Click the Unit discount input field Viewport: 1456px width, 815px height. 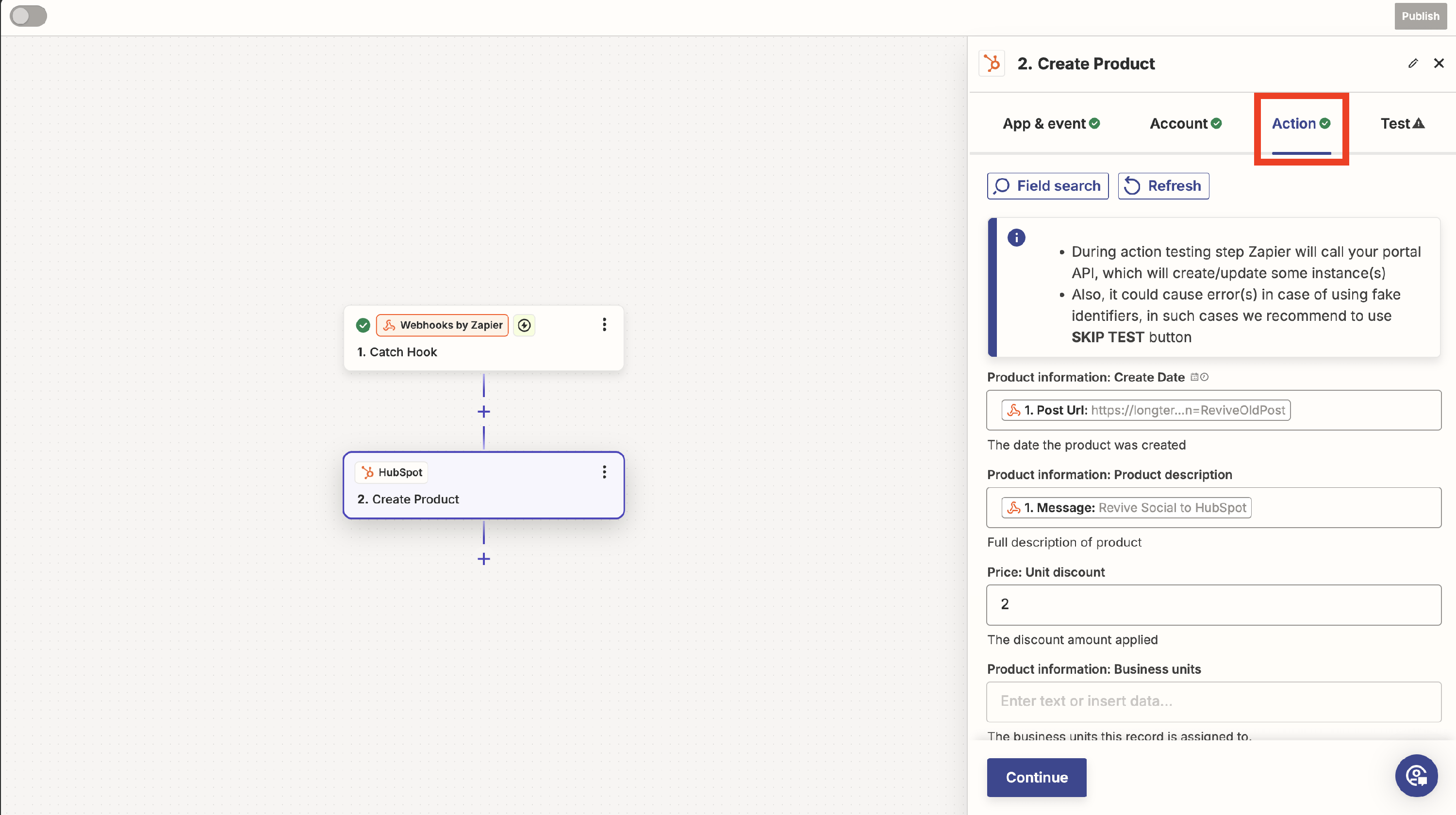click(1213, 604)
